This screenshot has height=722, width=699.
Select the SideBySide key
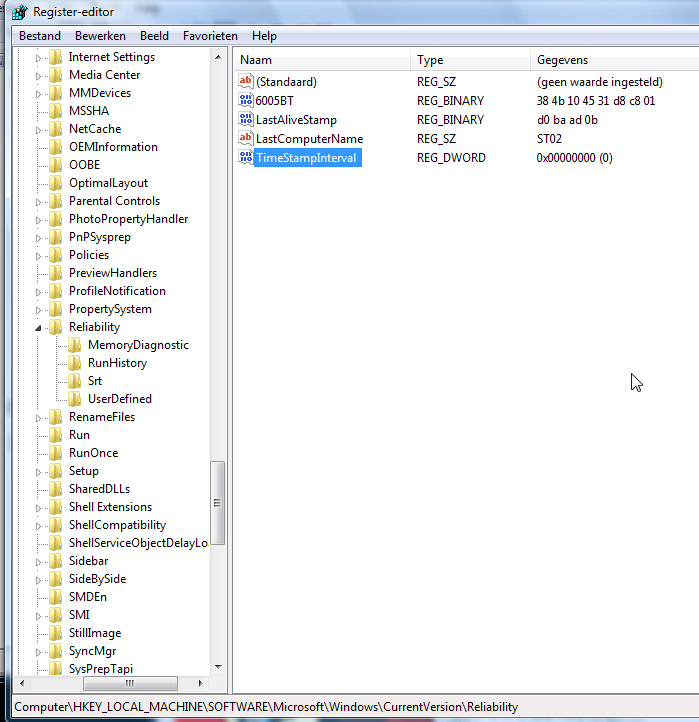click(x=97, y=579)
